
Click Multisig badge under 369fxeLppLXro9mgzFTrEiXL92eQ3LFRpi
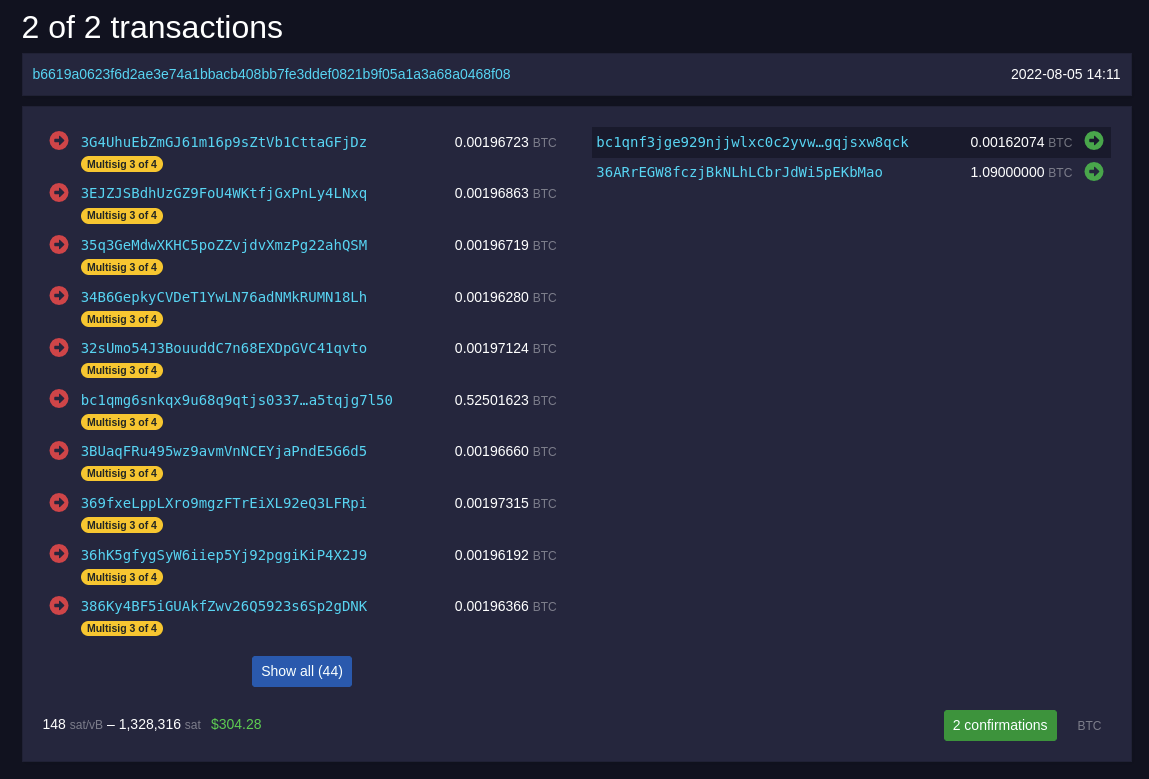coord(122,525)
